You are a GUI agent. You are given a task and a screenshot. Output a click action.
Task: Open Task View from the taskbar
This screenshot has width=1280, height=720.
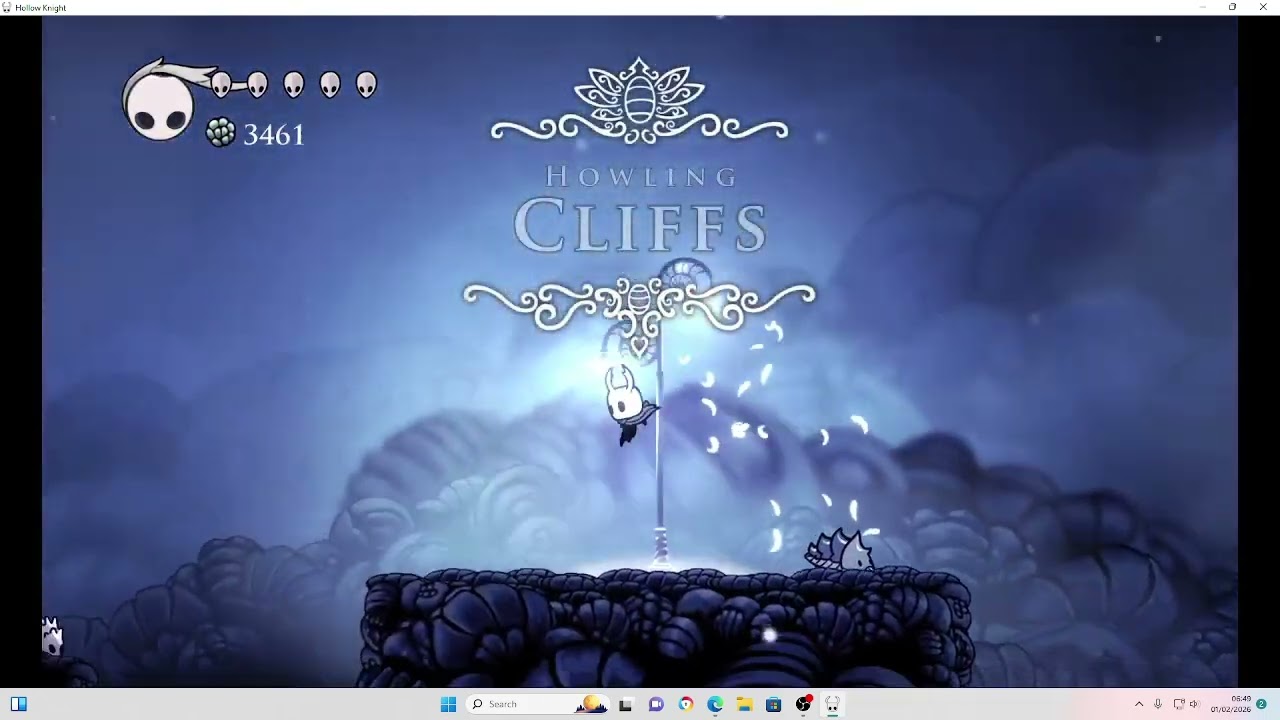[x=626, y=704]
